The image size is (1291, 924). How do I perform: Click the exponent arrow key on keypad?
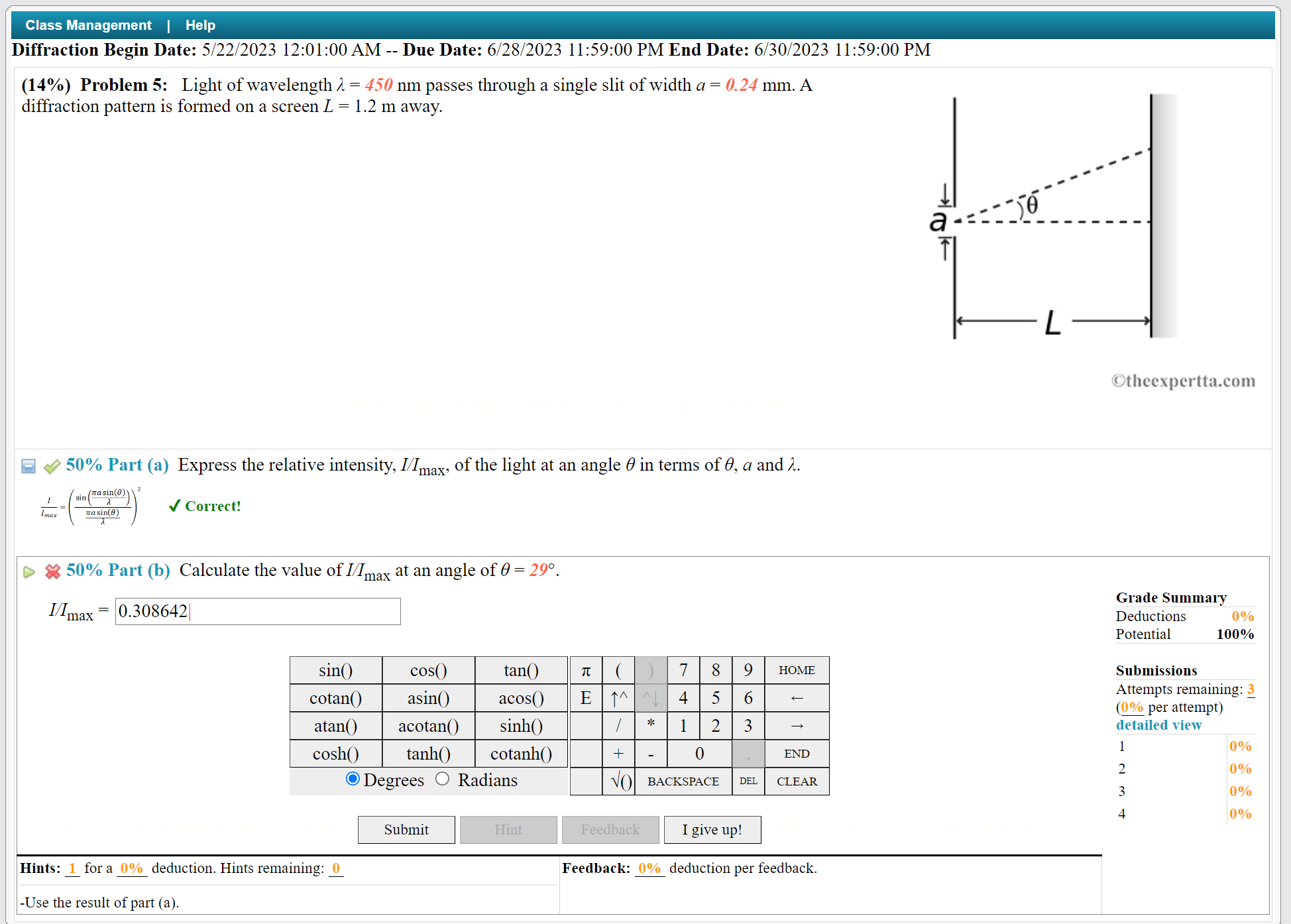click(x=618, y=697)
